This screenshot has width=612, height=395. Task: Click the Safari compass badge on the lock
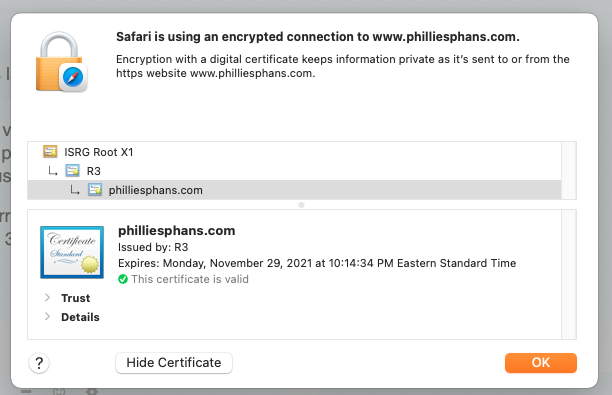point(73,77)
